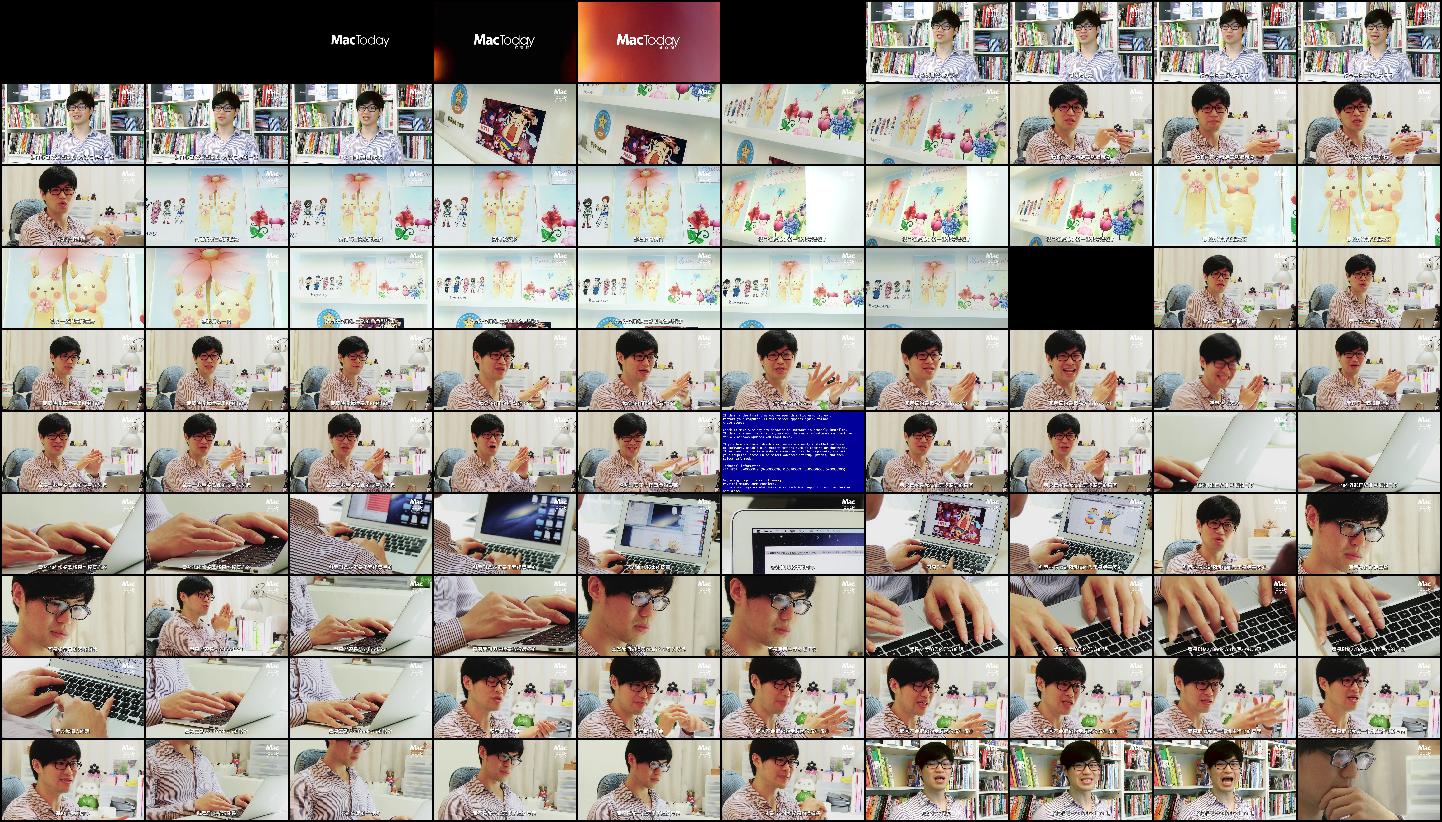The width and height of the screenshot is (1442, 822).
Task: Jump to final frame of man touching chin
Action: (1369, 780)
